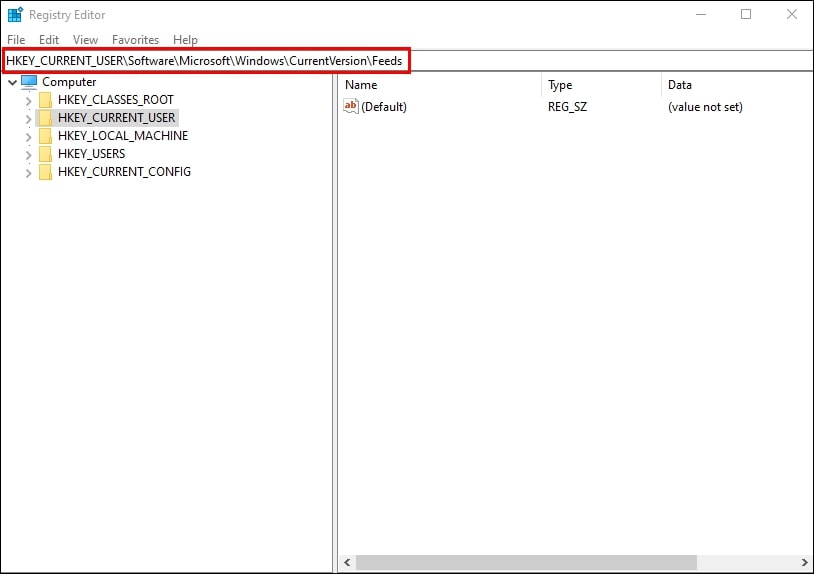Expand HKEY_CURRENT_CONFIG chevron

[29, 173]
